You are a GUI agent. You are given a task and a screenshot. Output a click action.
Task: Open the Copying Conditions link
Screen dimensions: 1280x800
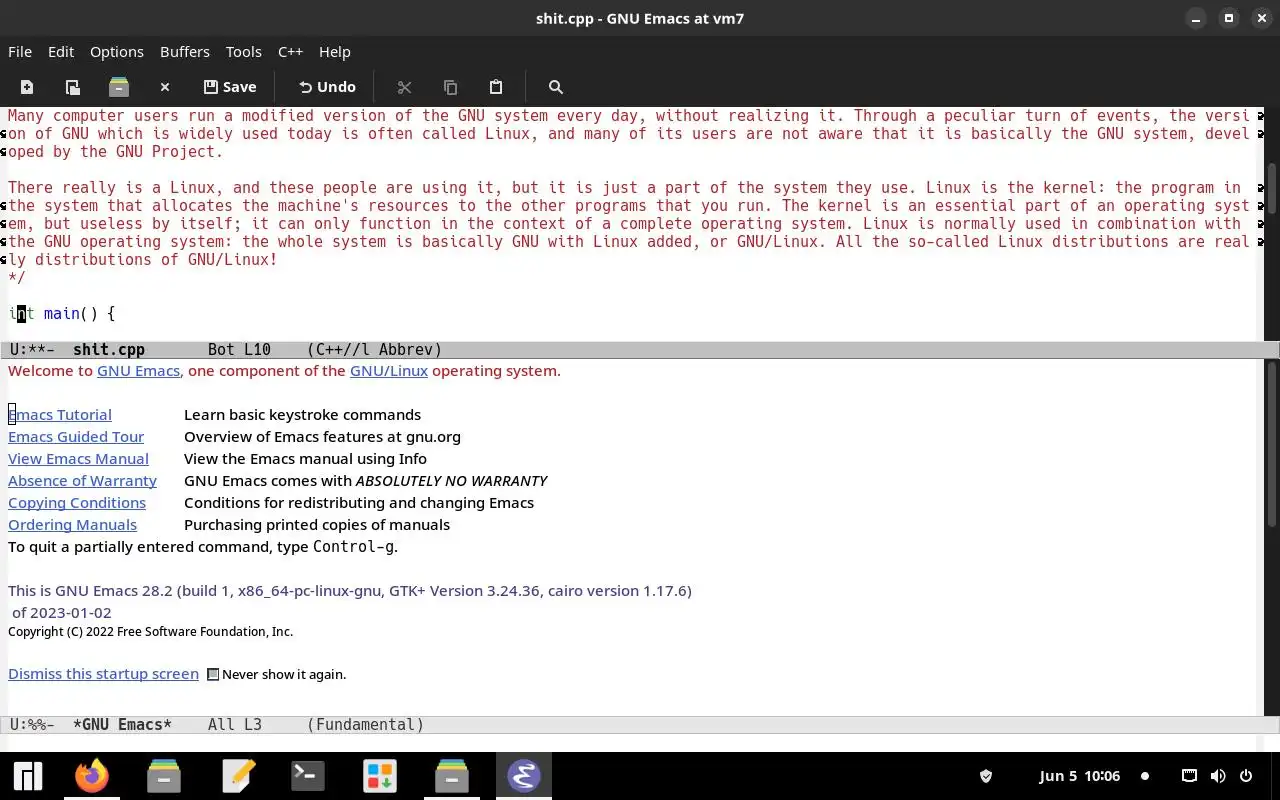click(x=77, y=502)
